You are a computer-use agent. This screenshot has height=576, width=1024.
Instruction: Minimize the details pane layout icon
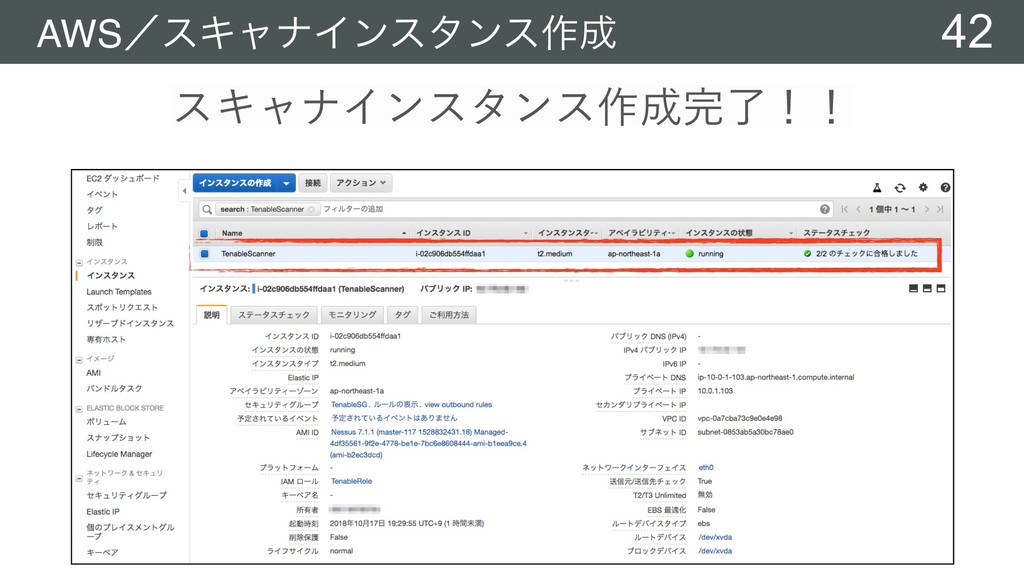tap(913, 288)
